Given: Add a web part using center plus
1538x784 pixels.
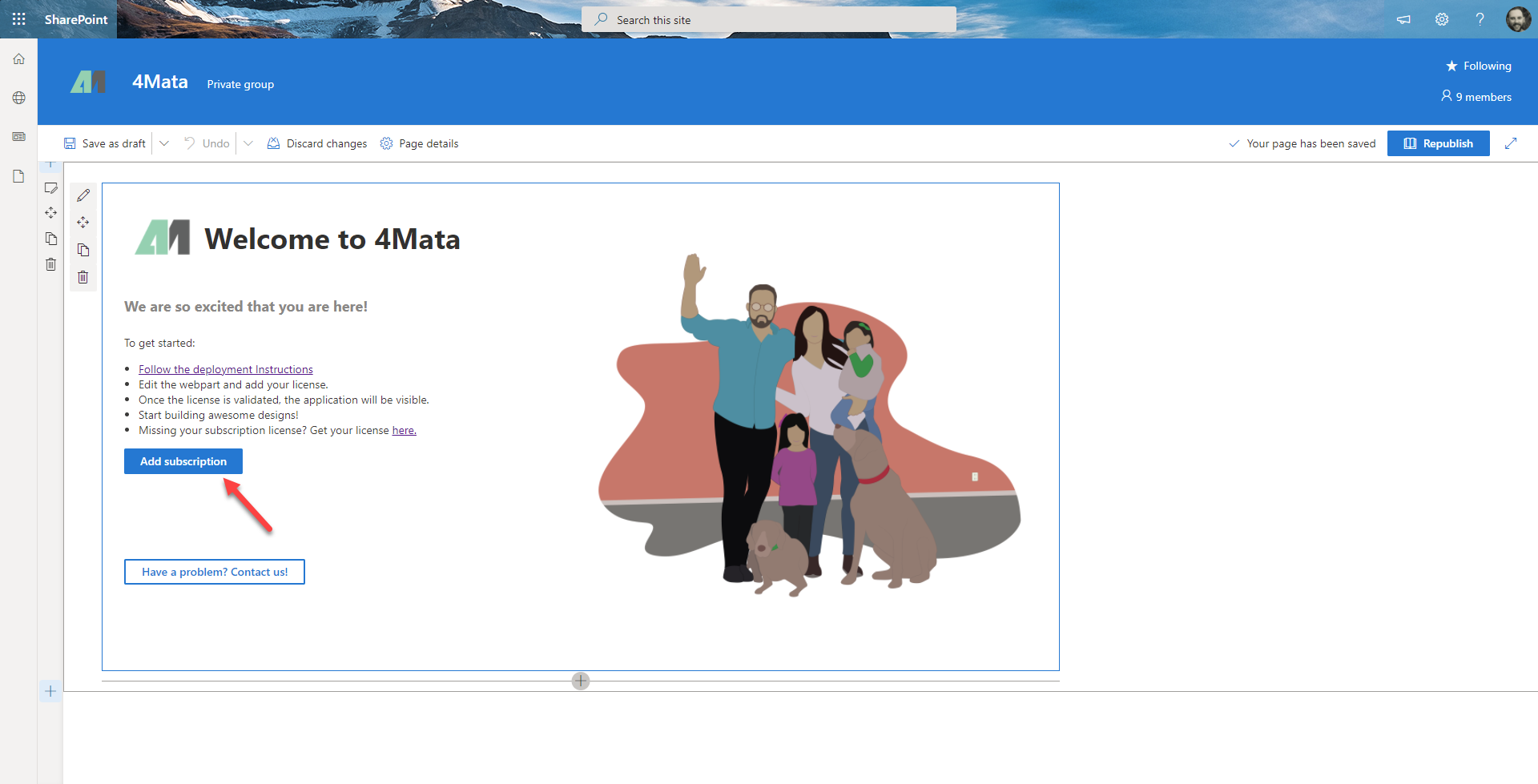Looking at the screenshot, I should (581, 681).
